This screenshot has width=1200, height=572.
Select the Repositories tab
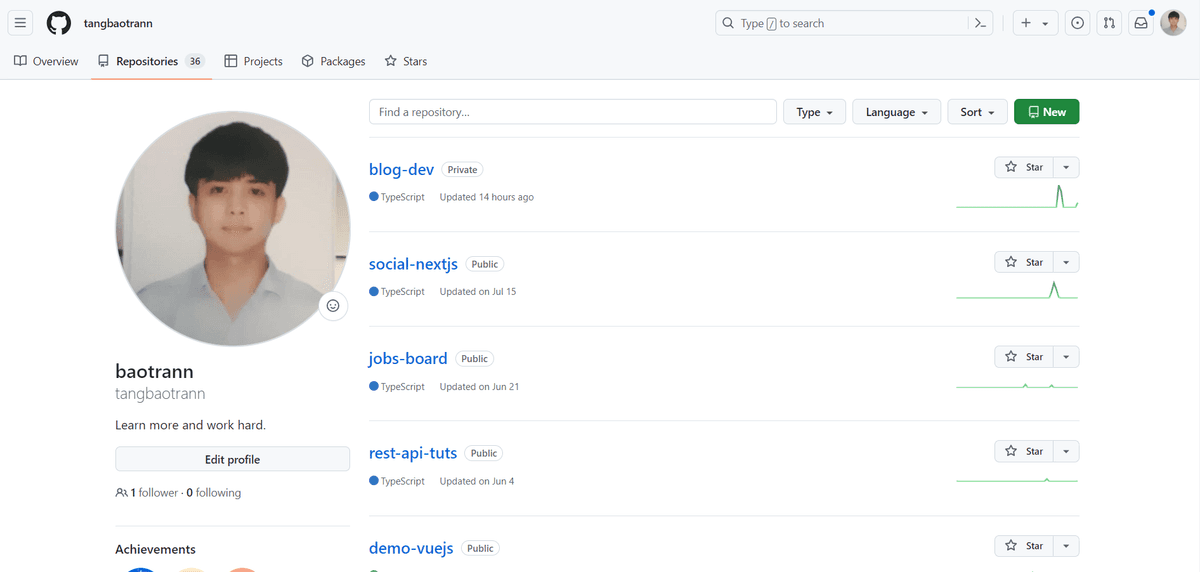(151, 61)
